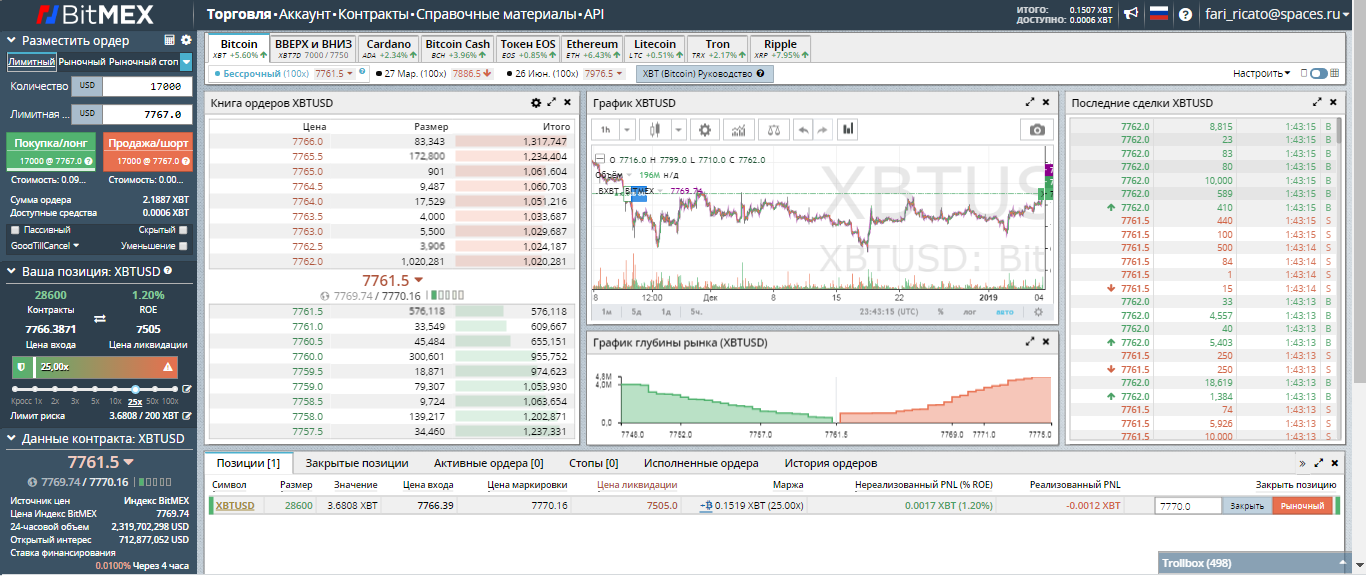Click the bar chart icon in chart toolbar
1366x580 pixels.
click(848, 129)
